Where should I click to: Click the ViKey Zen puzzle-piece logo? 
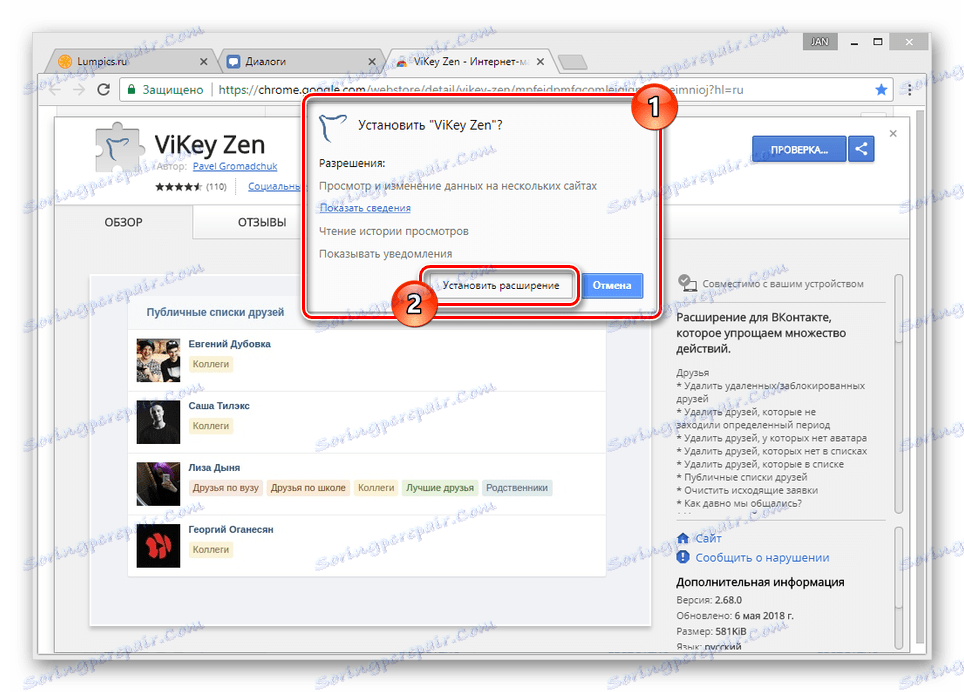(119, 147)
